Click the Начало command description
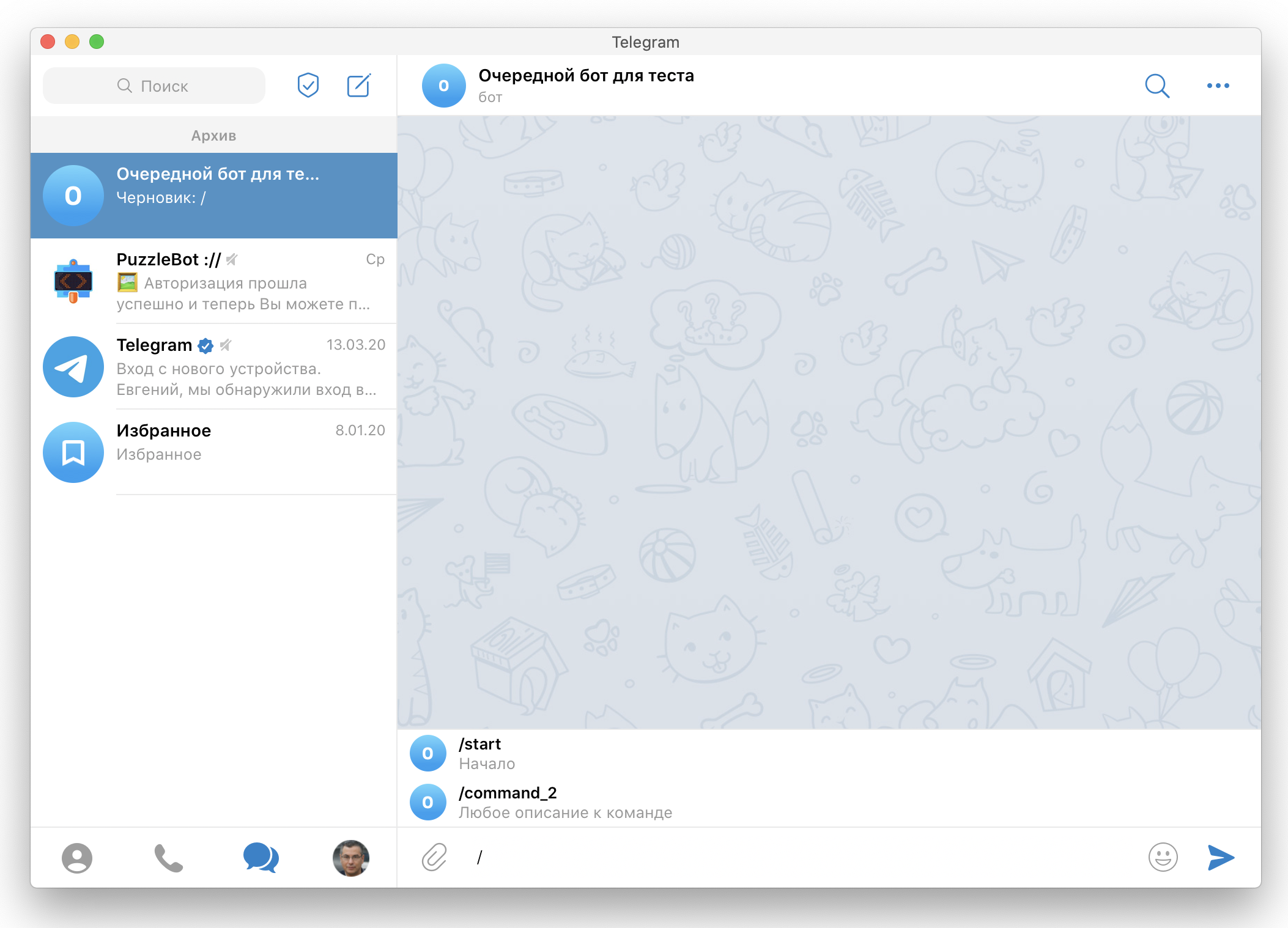Viewport: 1288px width, 928px height. [487, 764]
